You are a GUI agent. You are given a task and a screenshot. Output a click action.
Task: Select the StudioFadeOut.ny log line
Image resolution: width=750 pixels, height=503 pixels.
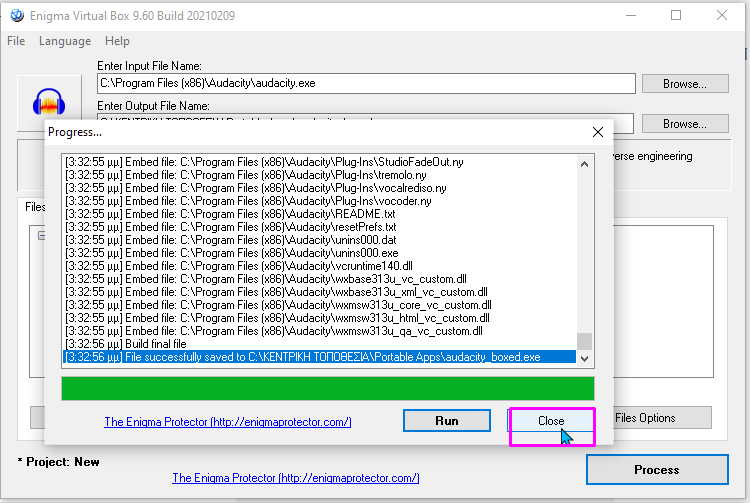320,162
